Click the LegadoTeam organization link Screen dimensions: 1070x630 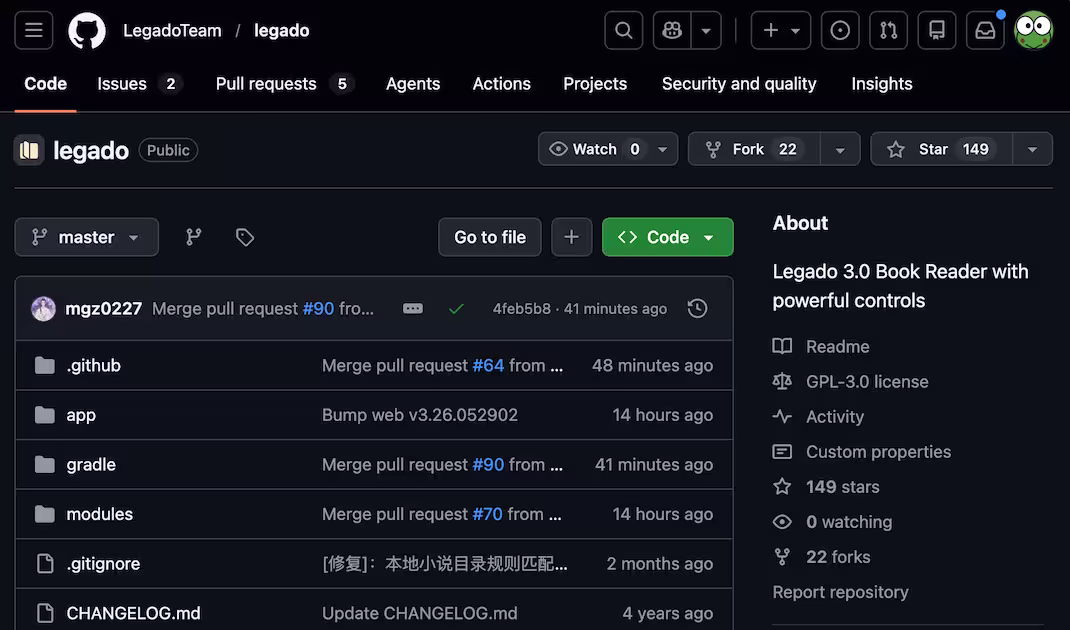pos(172,31)
